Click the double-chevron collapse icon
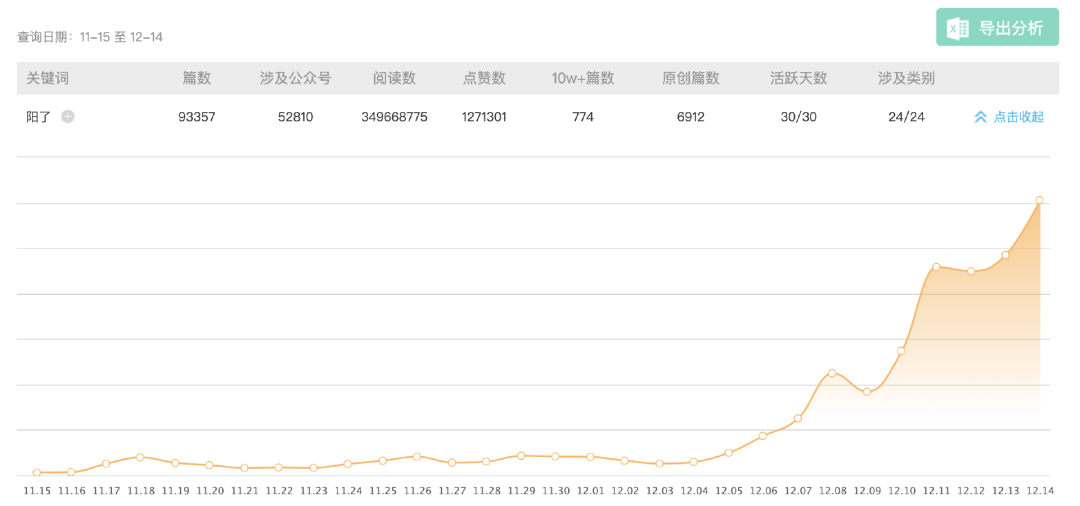The image size is (1080, 506). pyautogui.click(x=980, y=118)
